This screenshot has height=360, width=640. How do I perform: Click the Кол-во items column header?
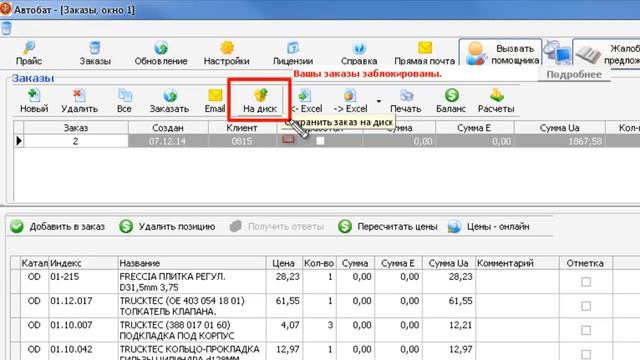(319, 263)
